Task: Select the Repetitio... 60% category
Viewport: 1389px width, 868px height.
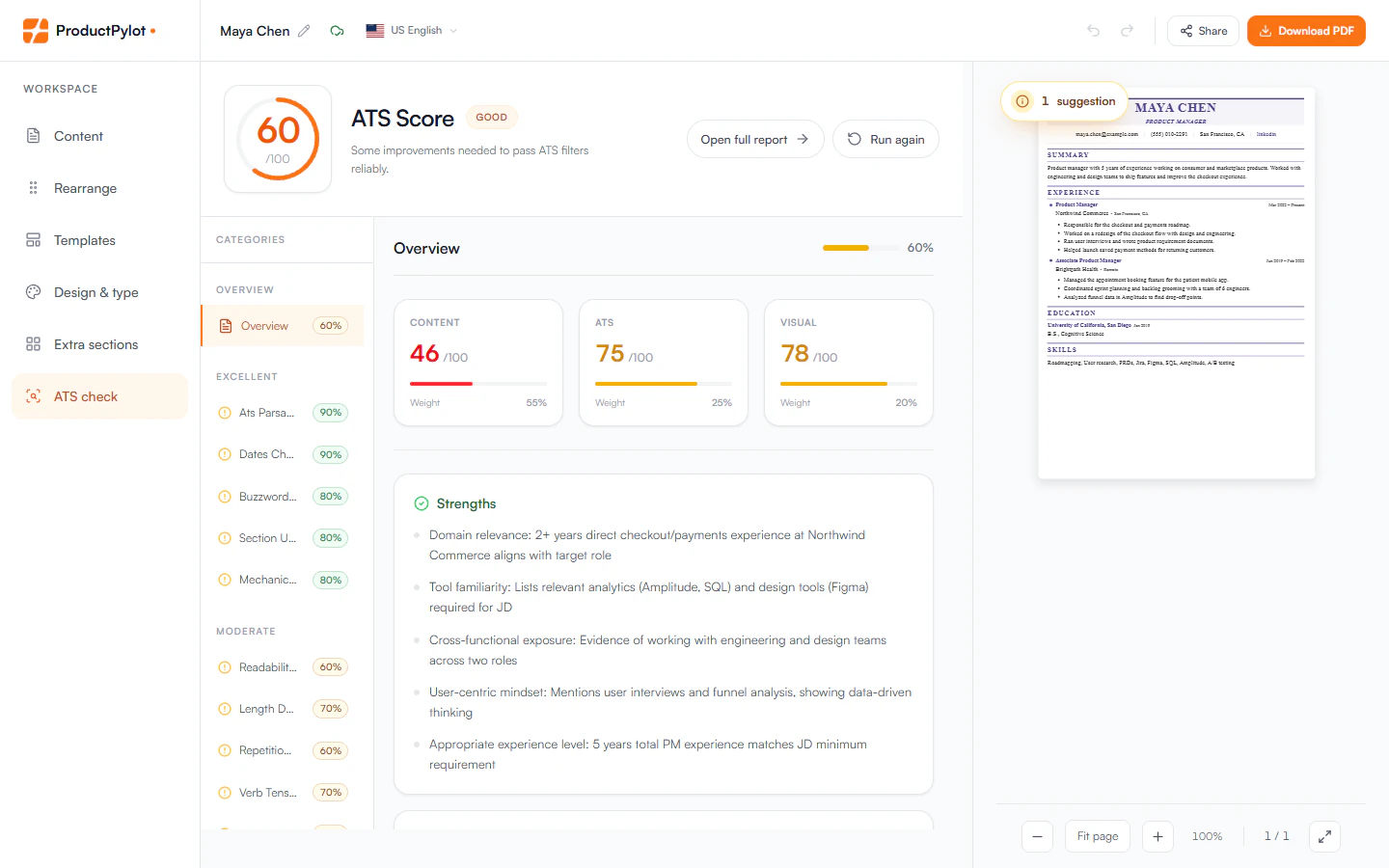Action: tap(283, 750)
